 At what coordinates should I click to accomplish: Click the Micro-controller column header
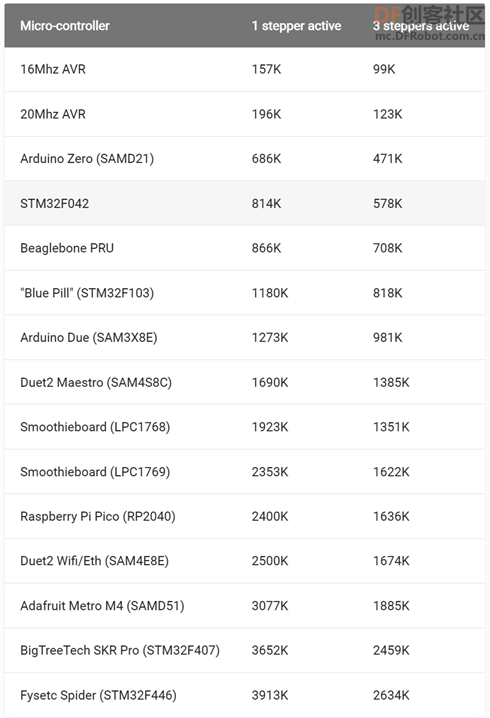coord(65,26)
